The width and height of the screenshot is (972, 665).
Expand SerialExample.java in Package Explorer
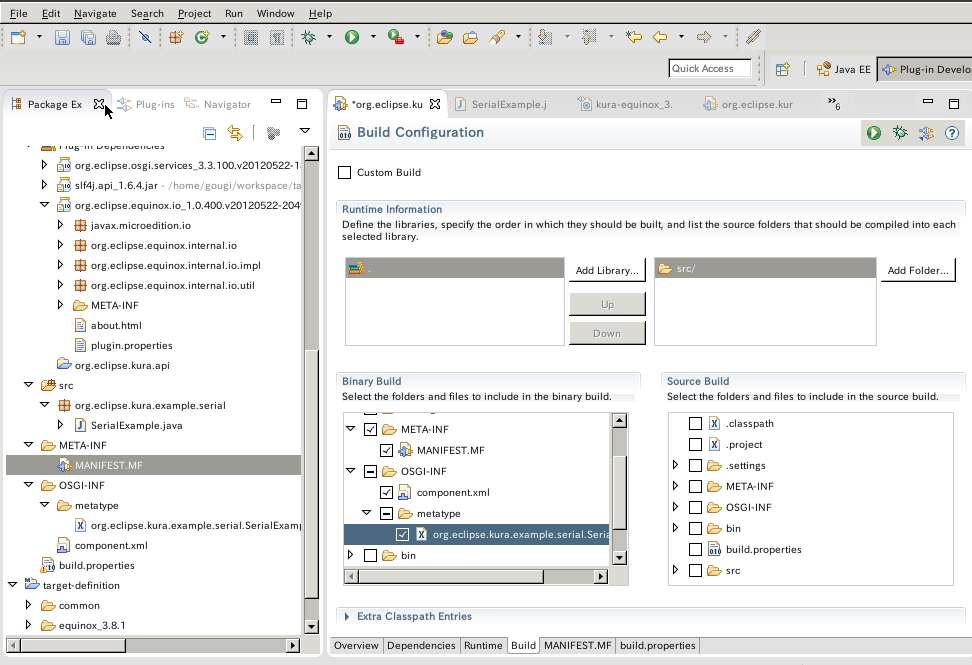coord(60,425)
